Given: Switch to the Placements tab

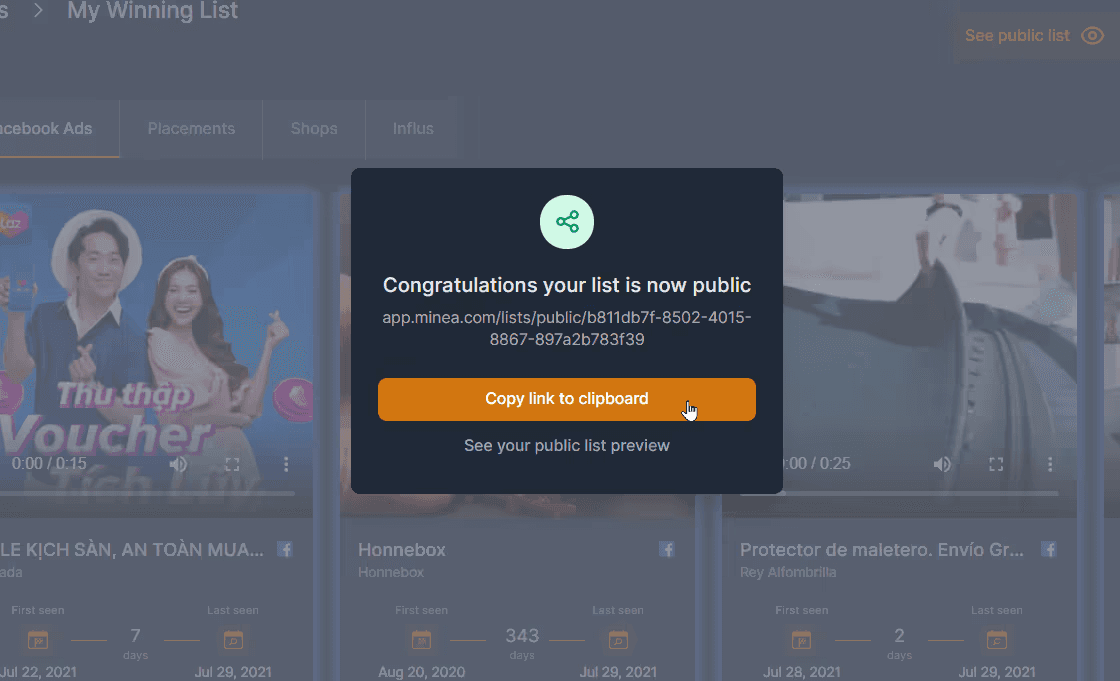Looking at the screenshot, I should click(x=191, y=129).
